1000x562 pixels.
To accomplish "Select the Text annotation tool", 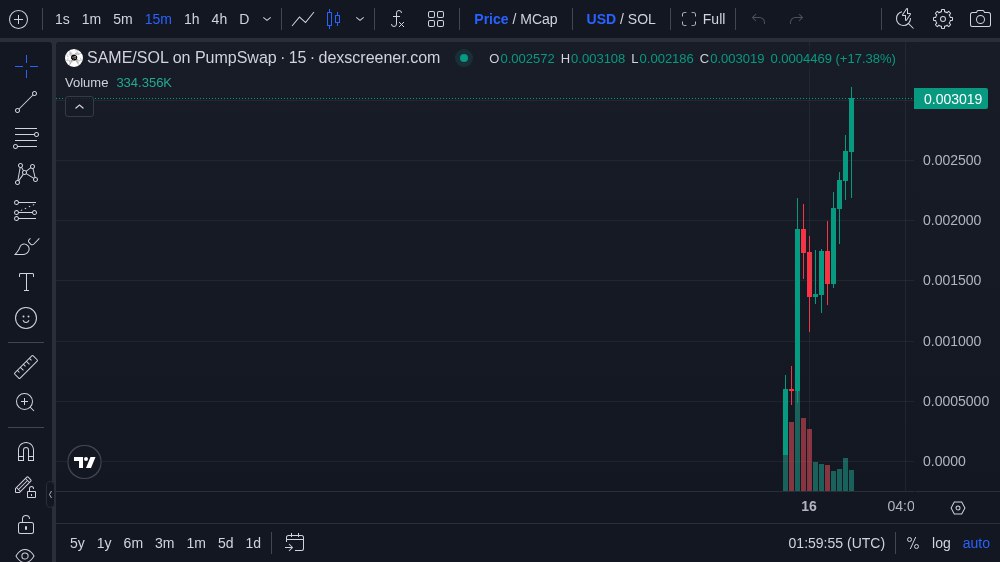I will coord(26,282).
